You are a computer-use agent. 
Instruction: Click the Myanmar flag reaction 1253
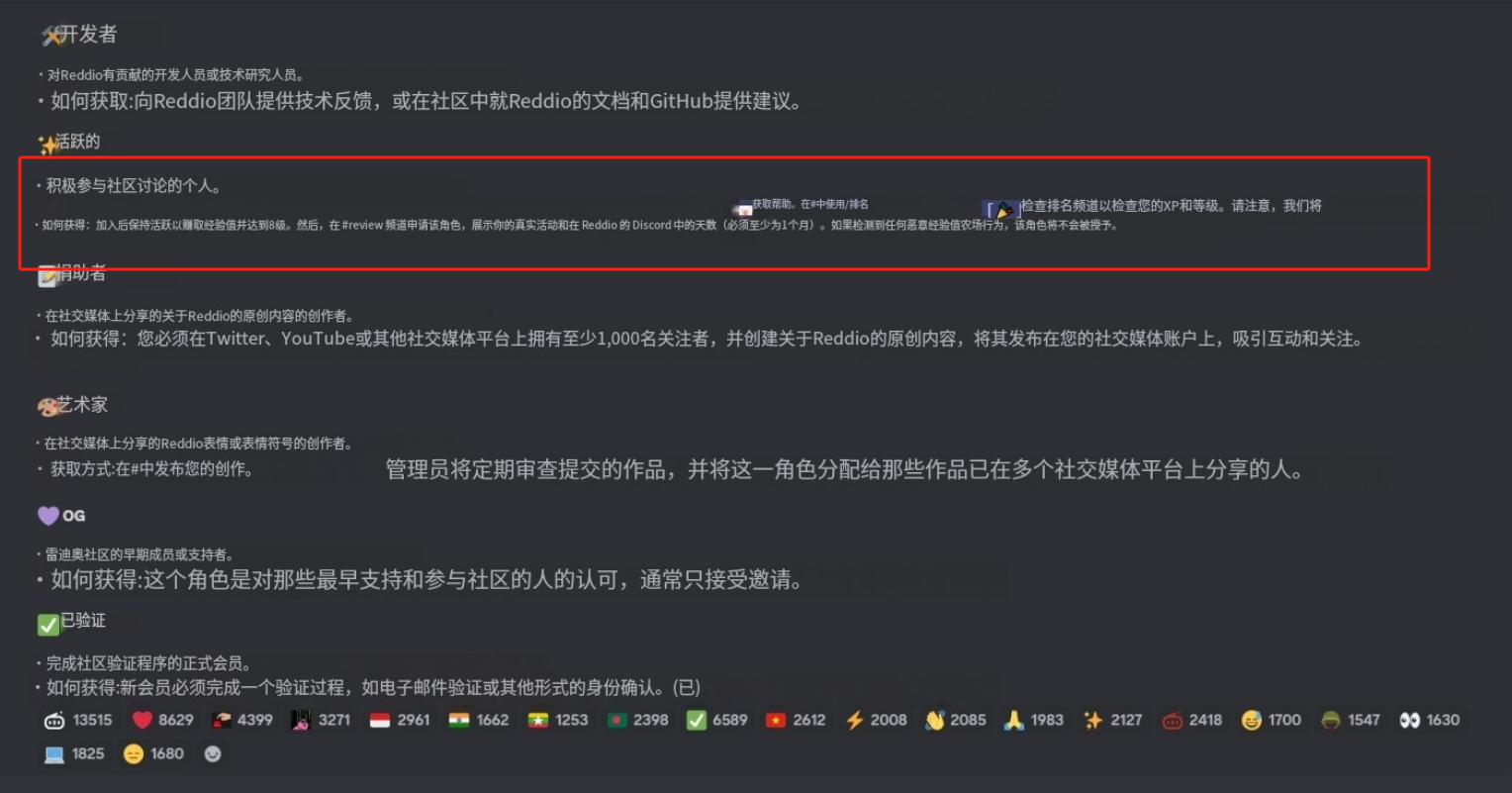pyautogui.click(x=558, y=721)
